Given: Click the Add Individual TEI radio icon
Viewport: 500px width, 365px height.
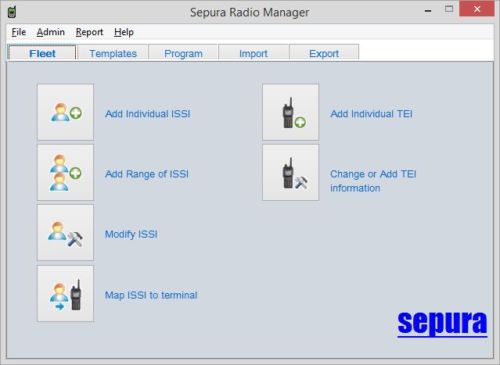Looking at the screenshot, I should [x=291, y=112].
